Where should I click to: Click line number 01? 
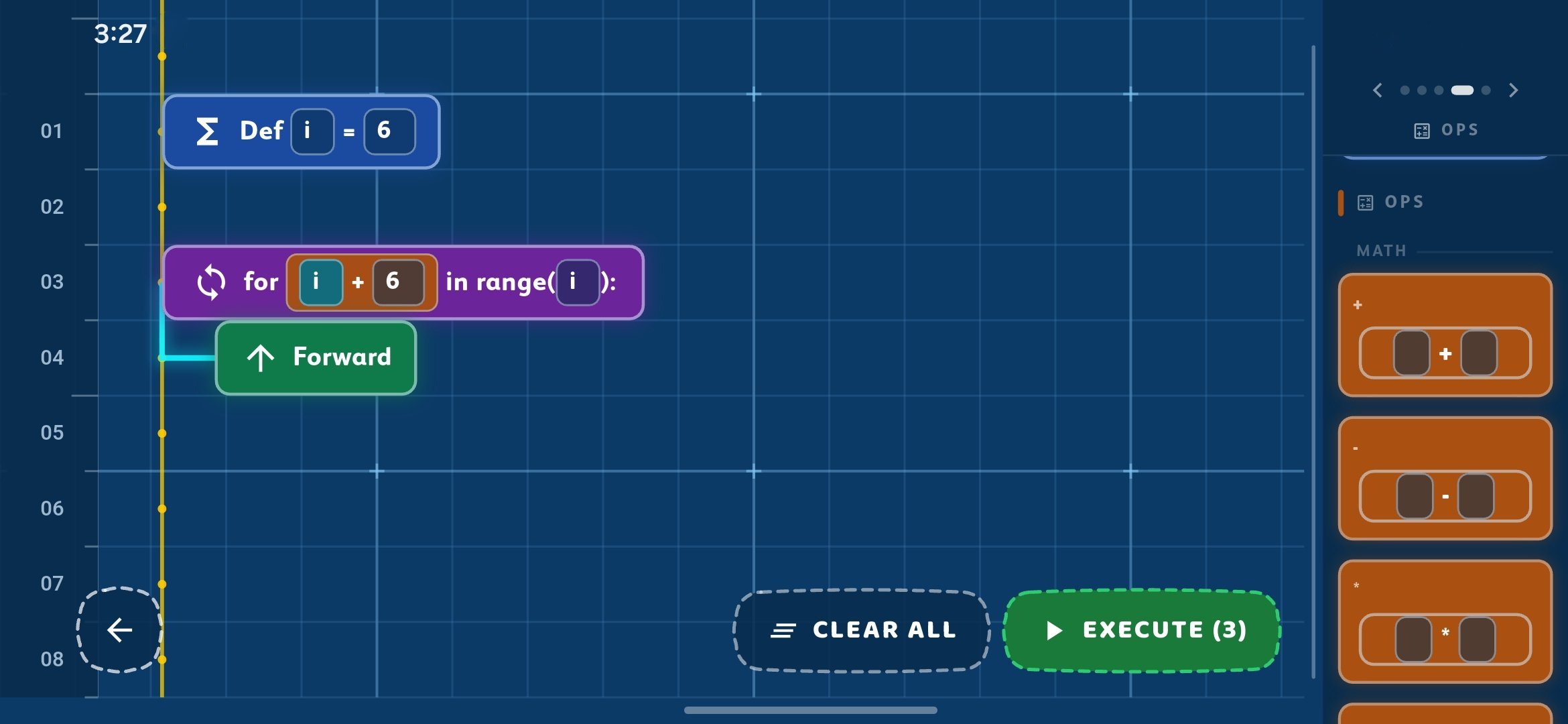(x=52, y=131)
